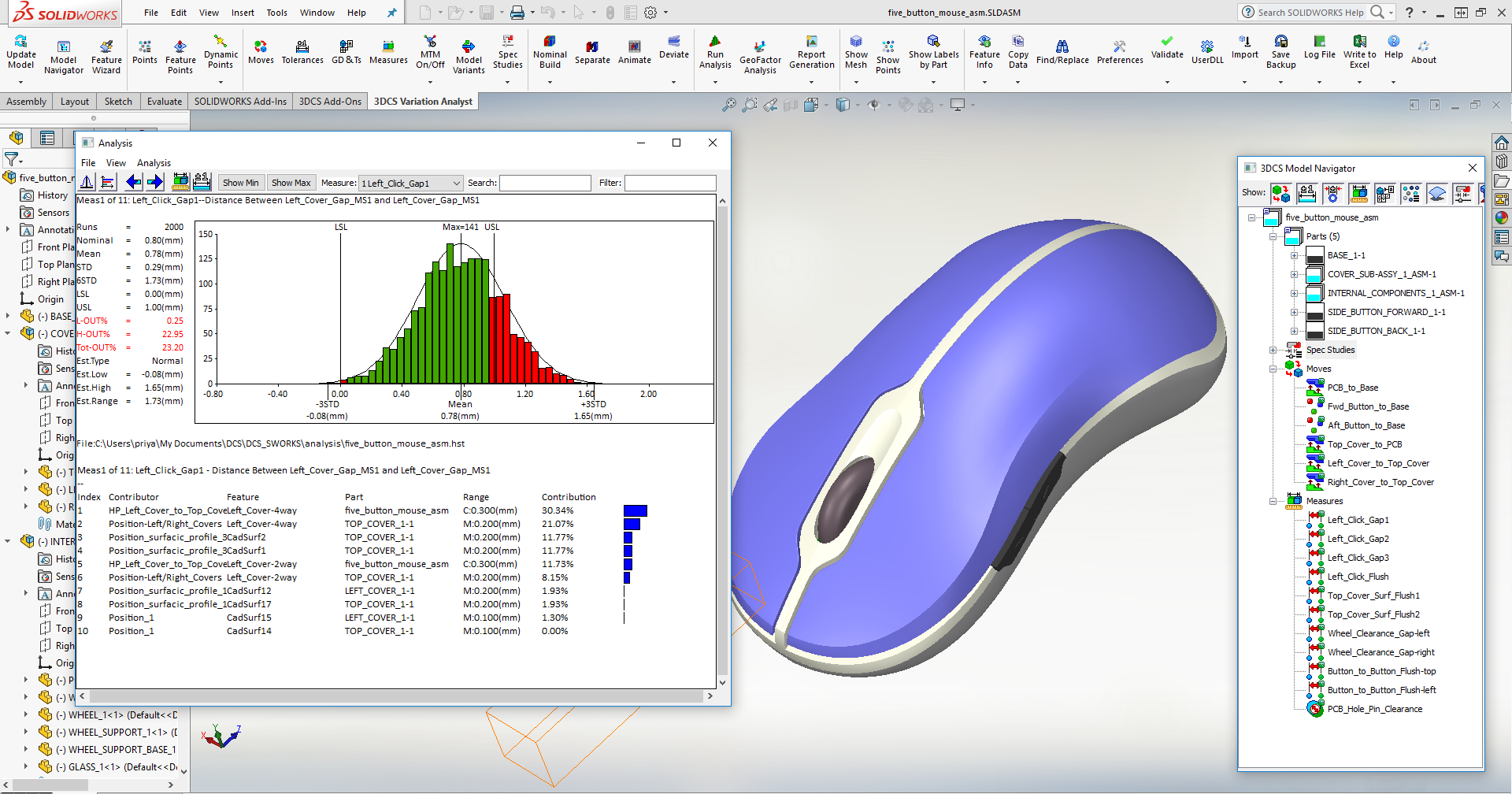Switch to the 3DCS Variation Analyst tab

[x=422, y=101]
